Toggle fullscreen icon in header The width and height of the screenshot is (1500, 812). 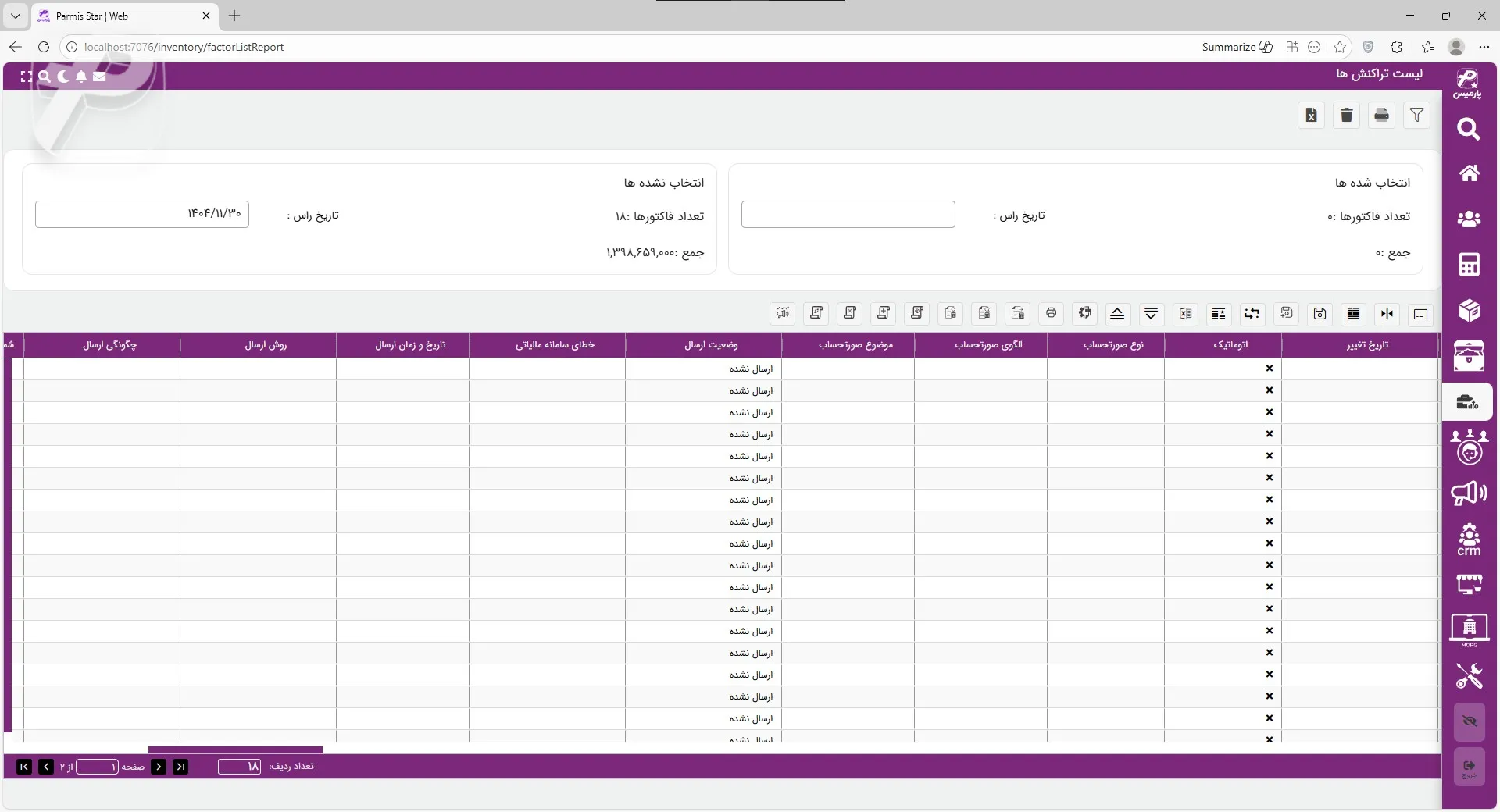[x=27, y=77]
